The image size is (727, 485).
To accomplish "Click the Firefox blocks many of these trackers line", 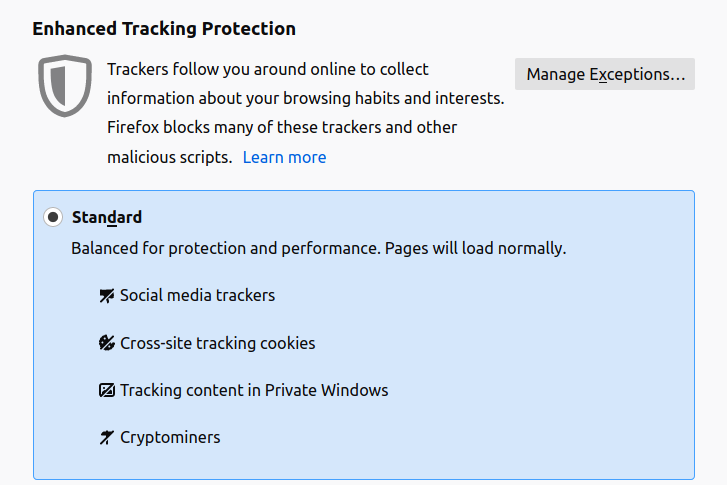I will click(282, 128).
